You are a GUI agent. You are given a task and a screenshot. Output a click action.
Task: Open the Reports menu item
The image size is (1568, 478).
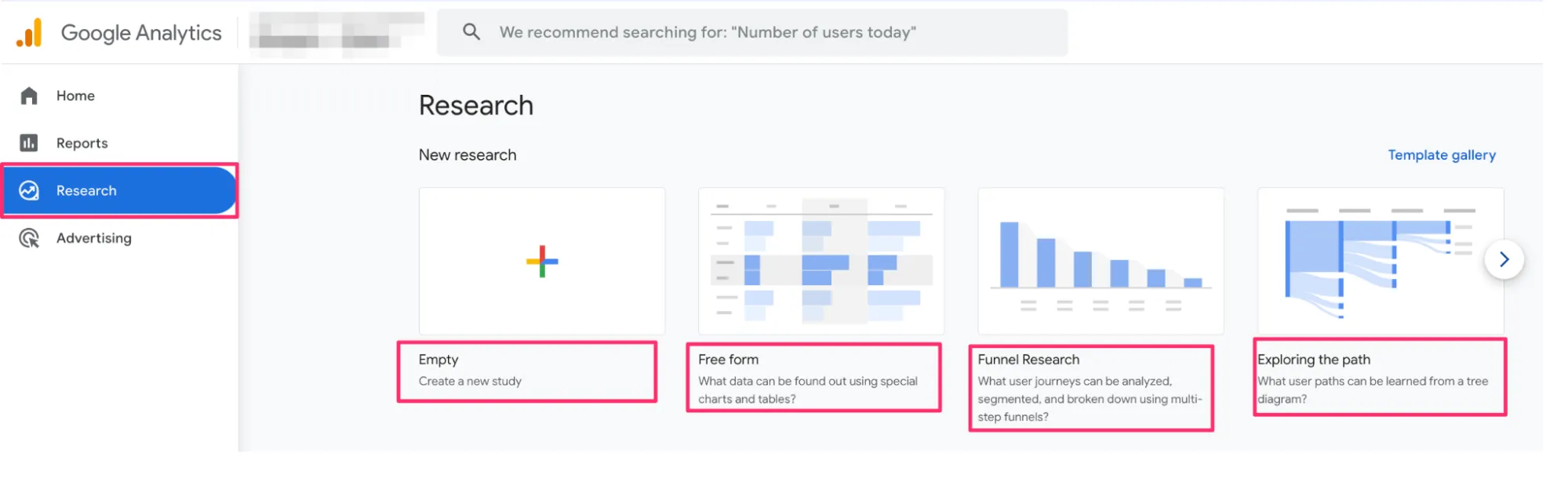pos(82,143)
